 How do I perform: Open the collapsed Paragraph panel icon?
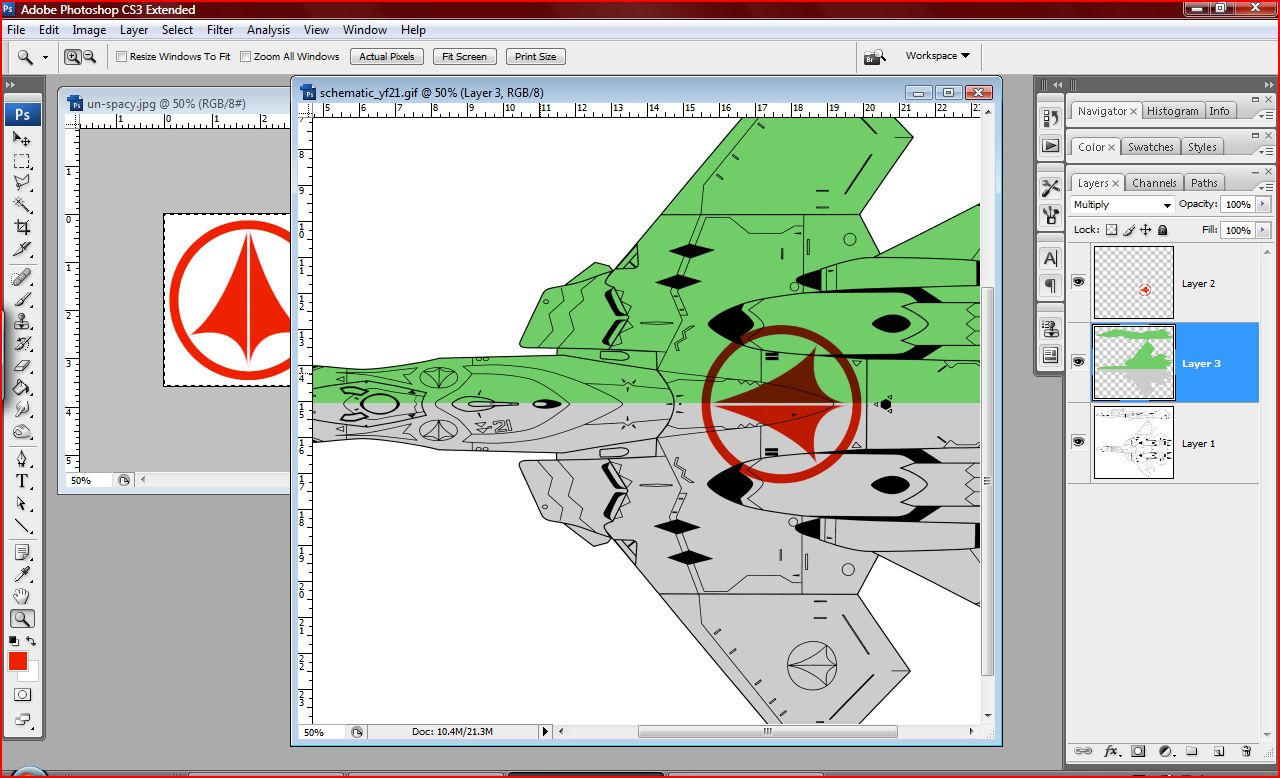pos(1050,286)
